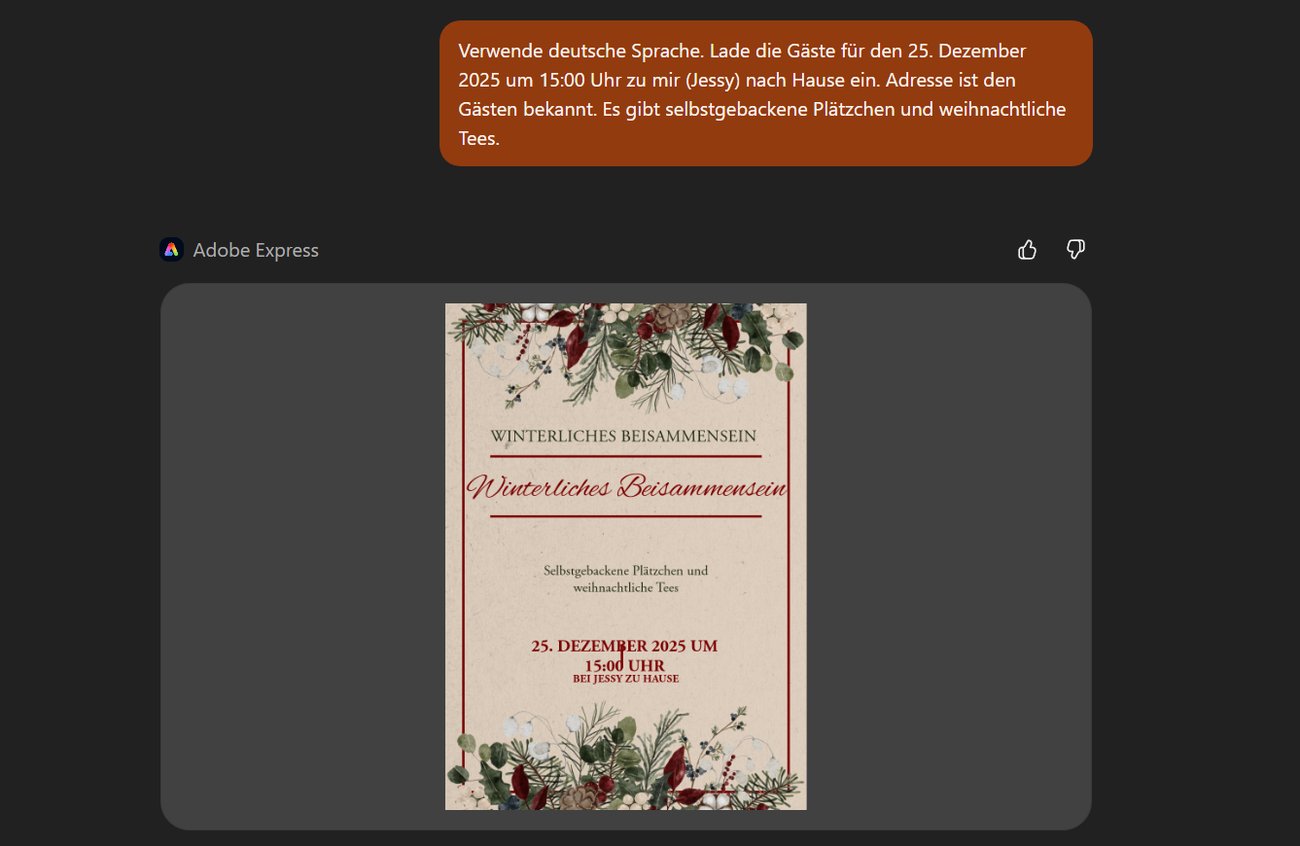
Task: Click the text cursor inside 15:00 UHR
Action: [x=621, y=660]
